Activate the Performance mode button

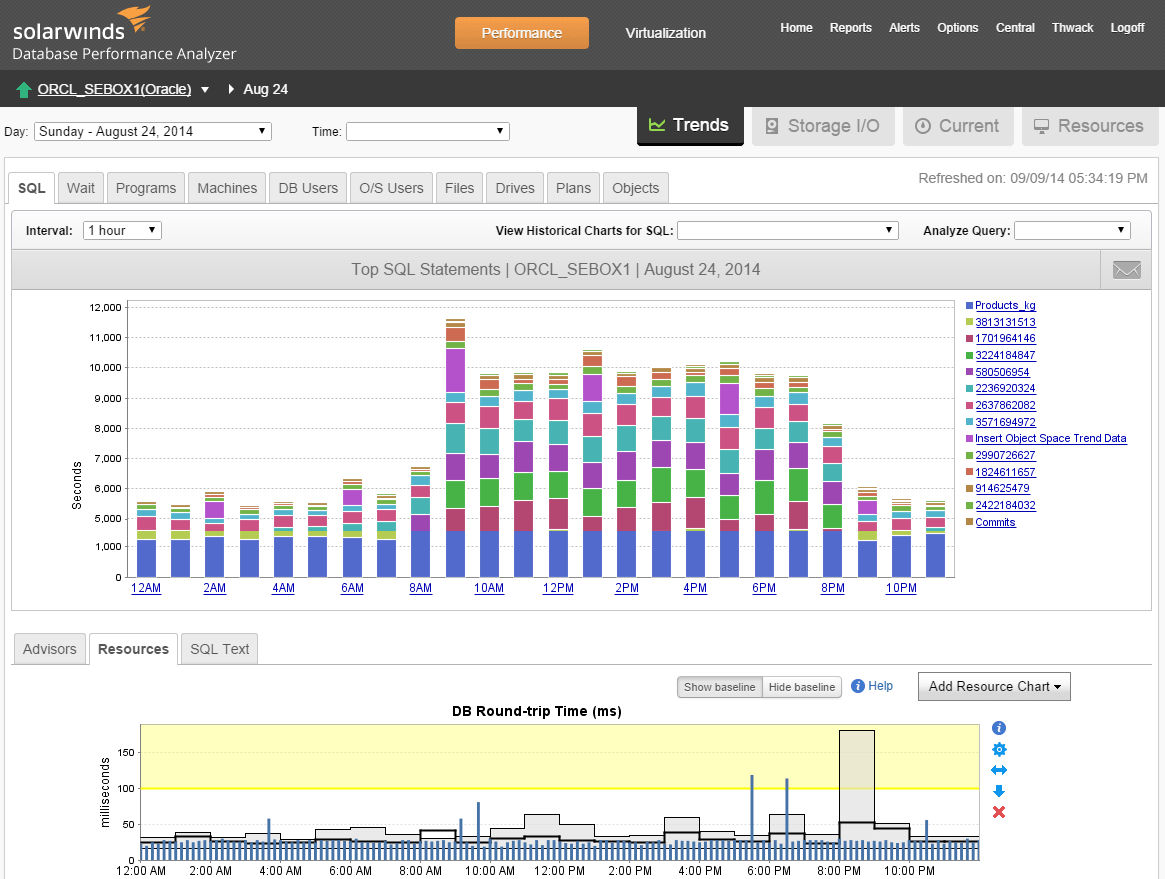pyautogui.click(x=521, y=32)
